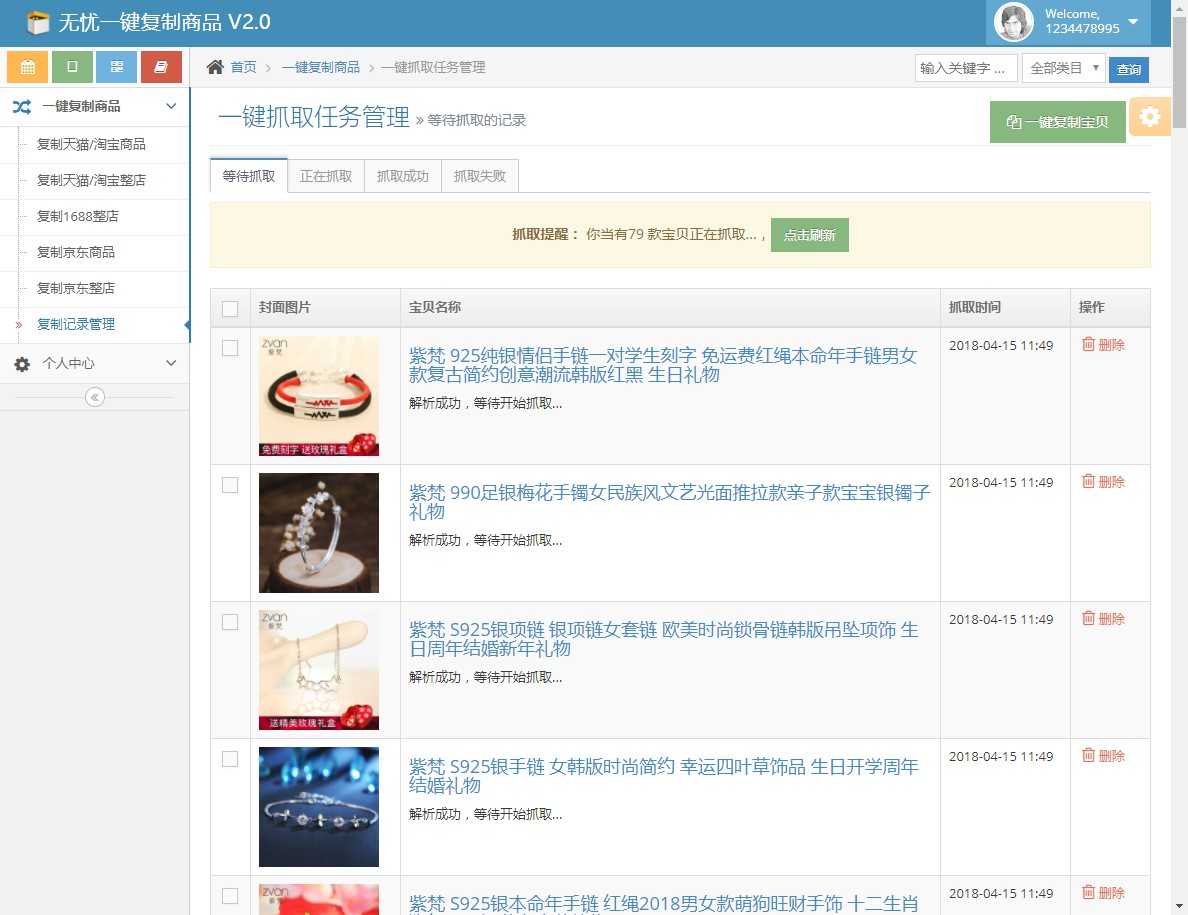The width and height of the screenshot is (1188, 915).
Task: Switch to the 抓取成功 tab
Action: (402, 176)
